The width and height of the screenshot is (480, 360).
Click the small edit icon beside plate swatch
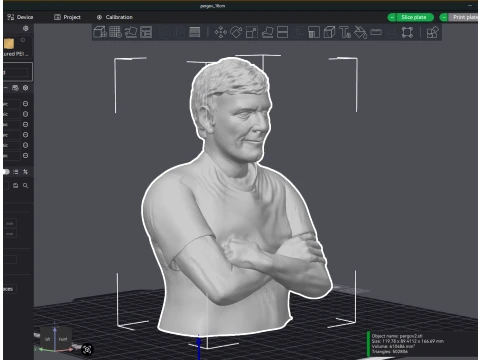pos(23,40)
